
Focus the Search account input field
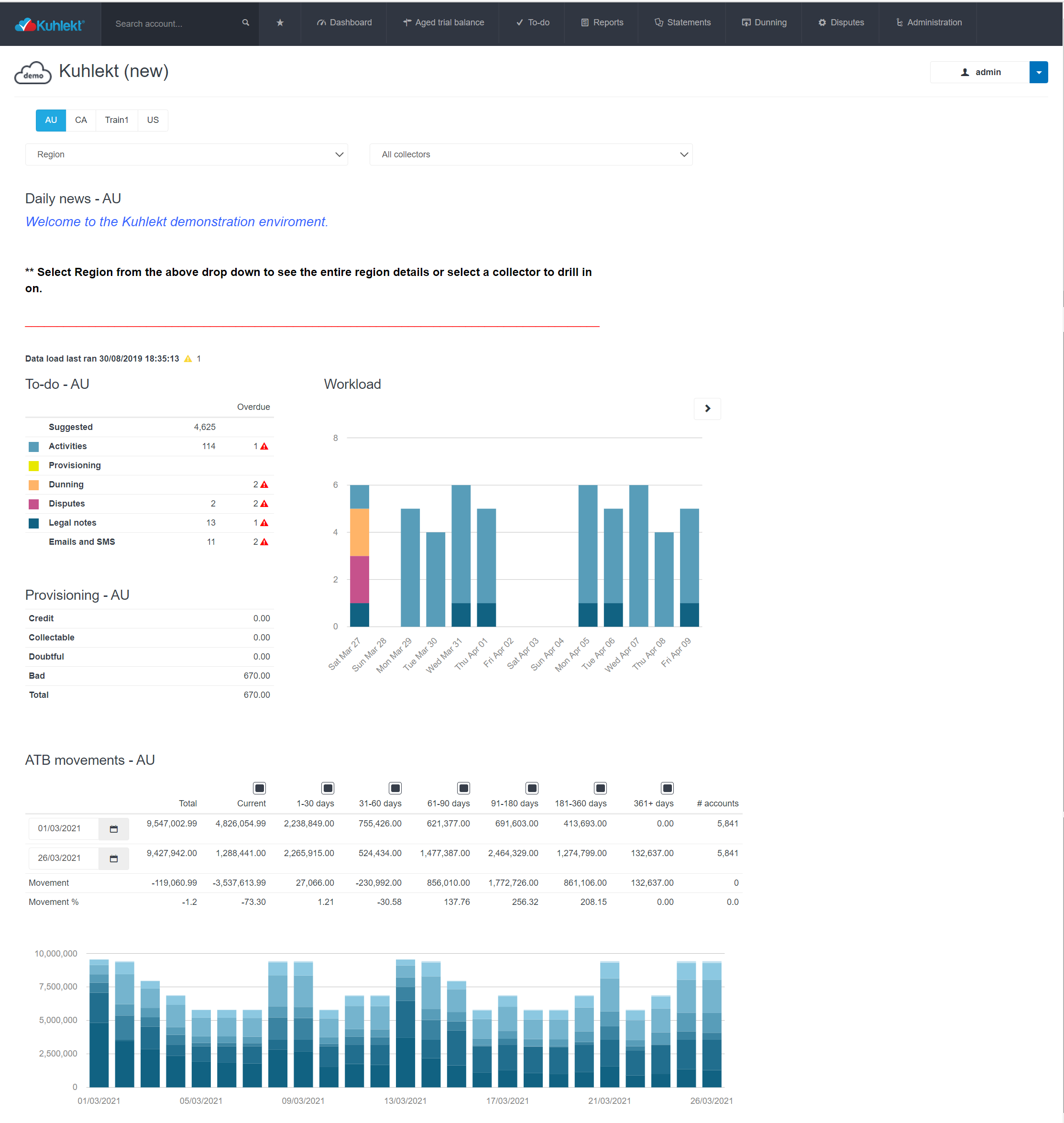[170, 24]
